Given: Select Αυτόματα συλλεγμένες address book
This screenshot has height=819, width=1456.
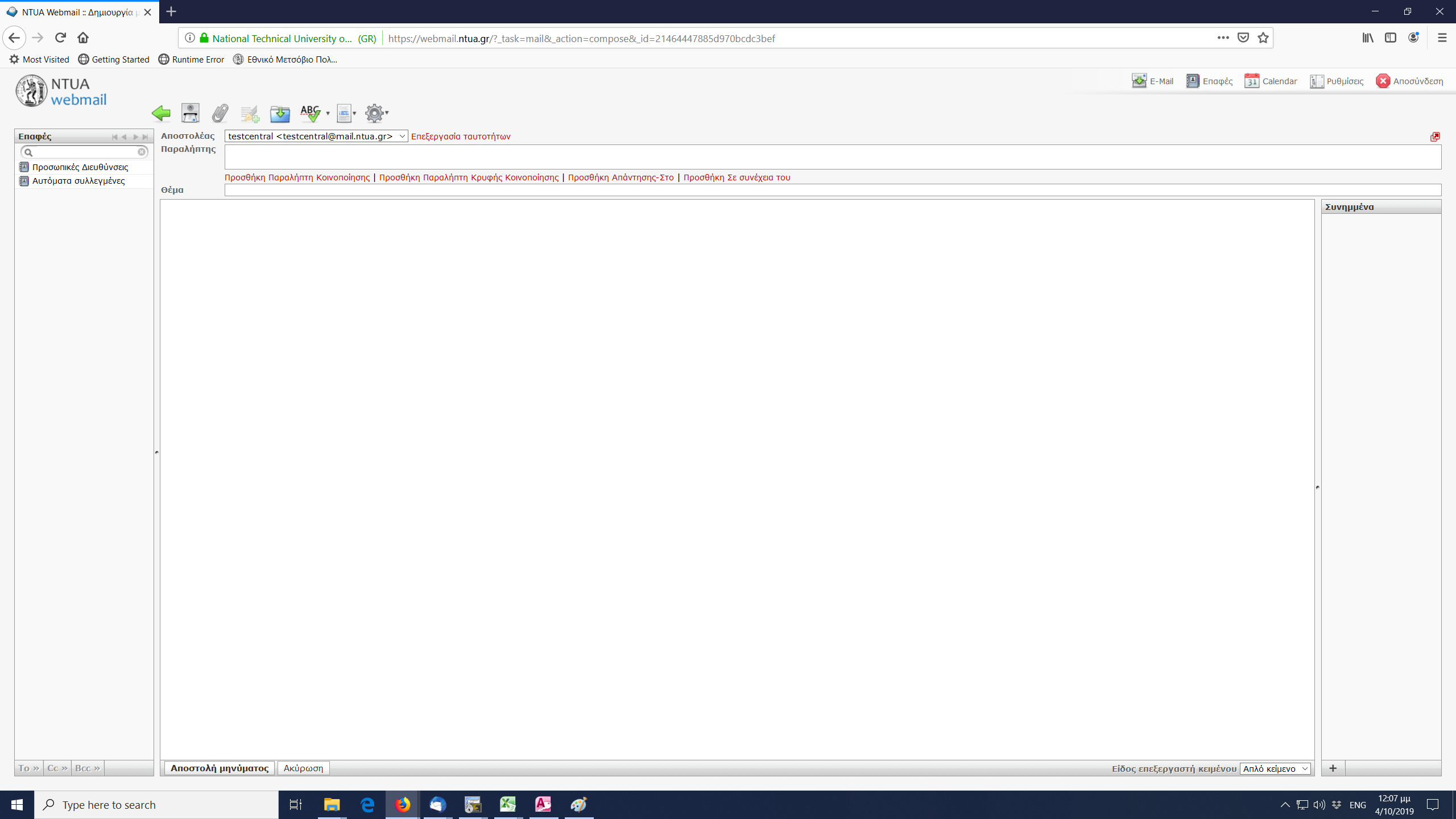Looking at the screenshot, I should point(84,181).
